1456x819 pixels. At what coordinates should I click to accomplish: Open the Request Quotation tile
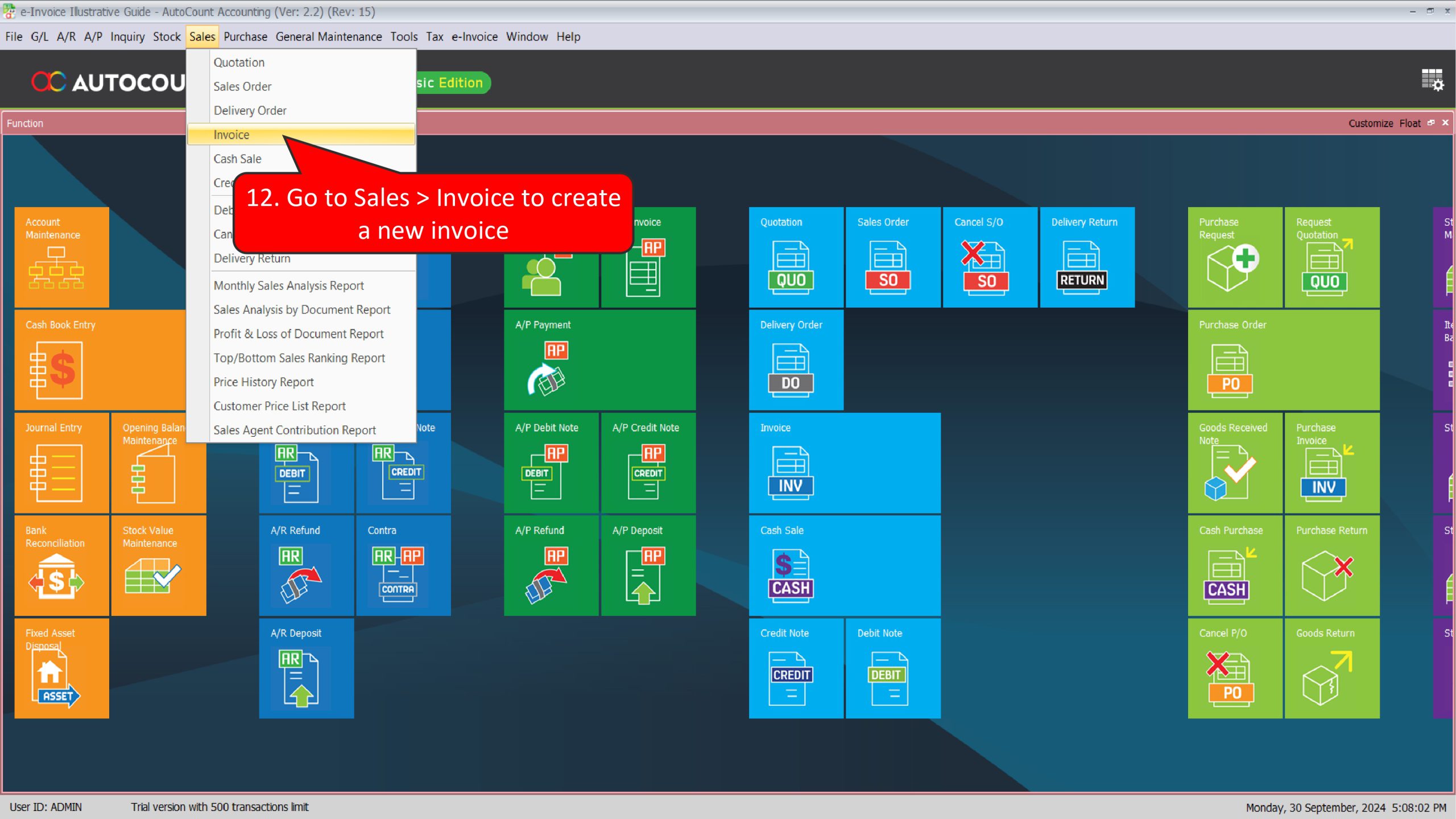[1332, 257]
